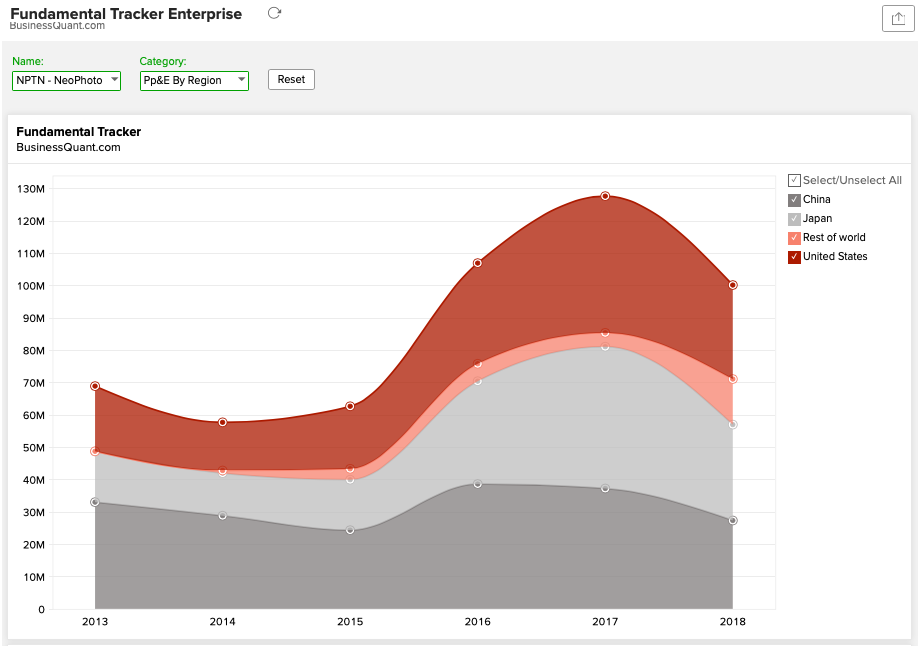Viewport: 919px width, 646px height.
Task: Click the Fundamental Tracker Enterprise page title
Action: tap(126, 13)
